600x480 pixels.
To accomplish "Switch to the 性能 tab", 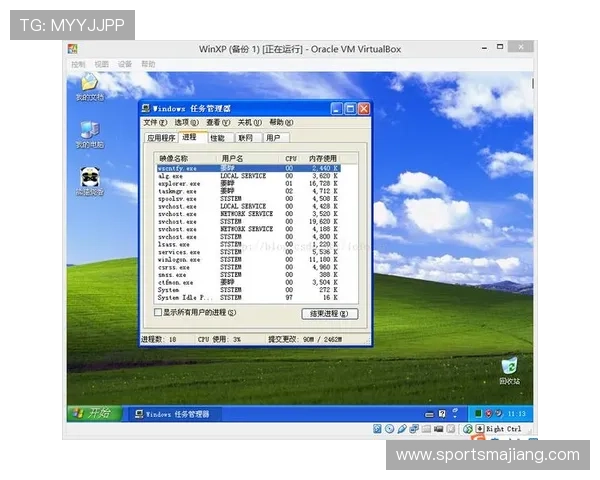I will [x=220, y=138].
